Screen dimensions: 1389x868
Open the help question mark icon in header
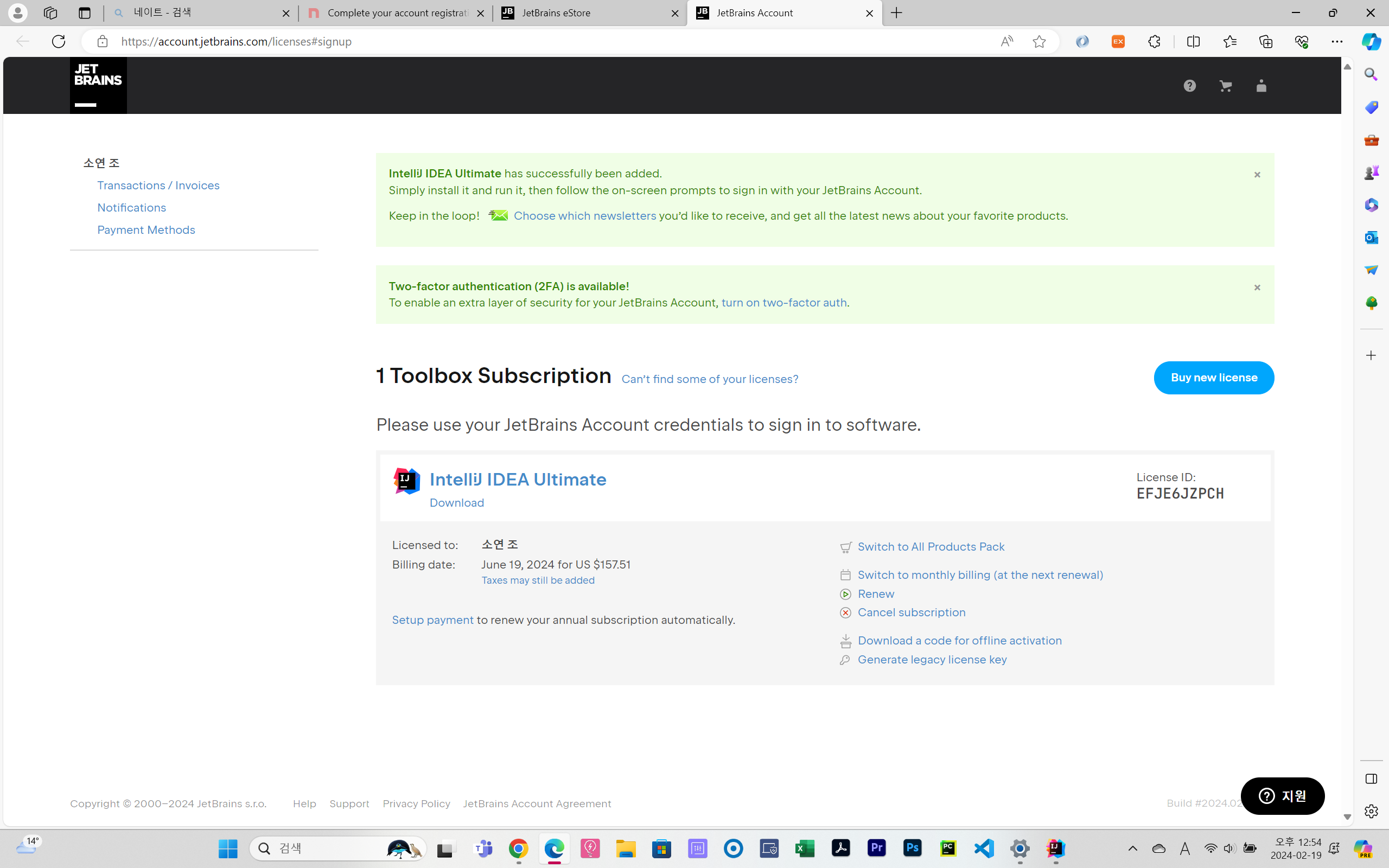(x=1190, y=86)
